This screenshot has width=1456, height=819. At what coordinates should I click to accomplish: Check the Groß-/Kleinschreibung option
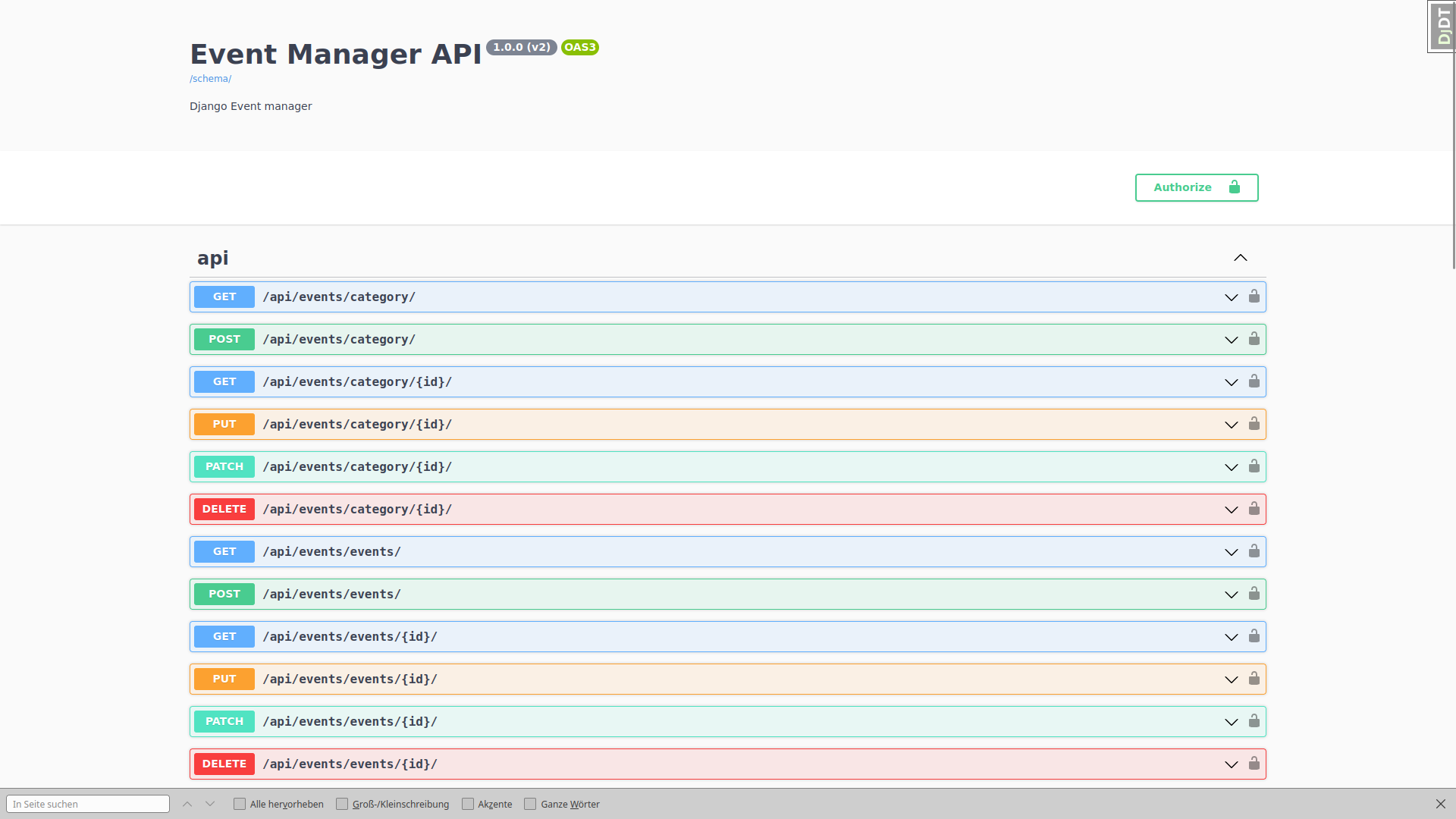coord(342,803)
